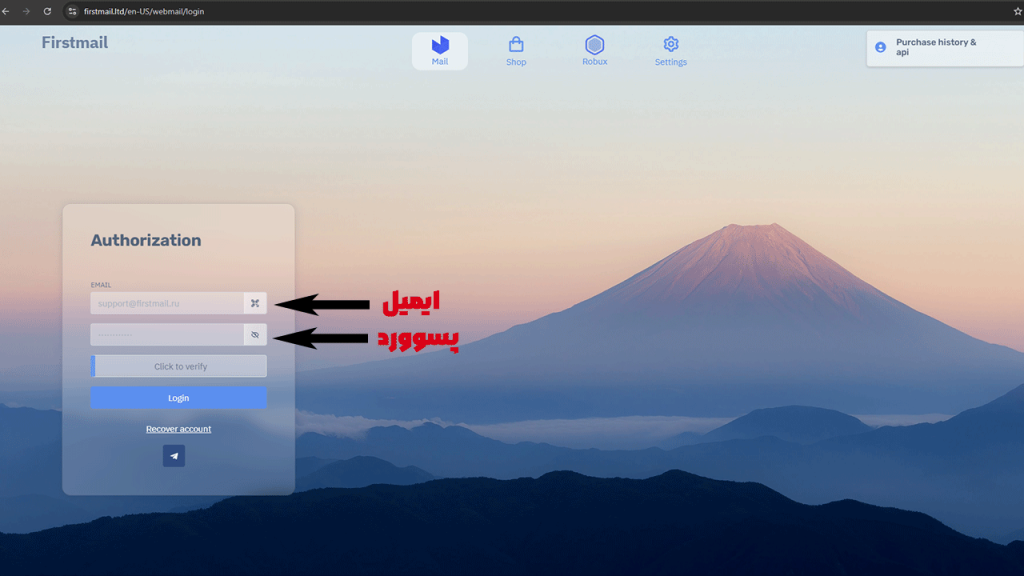Open the Mail tab
The width and height of the screenshot is (1024, 576).
coord(440,51)
